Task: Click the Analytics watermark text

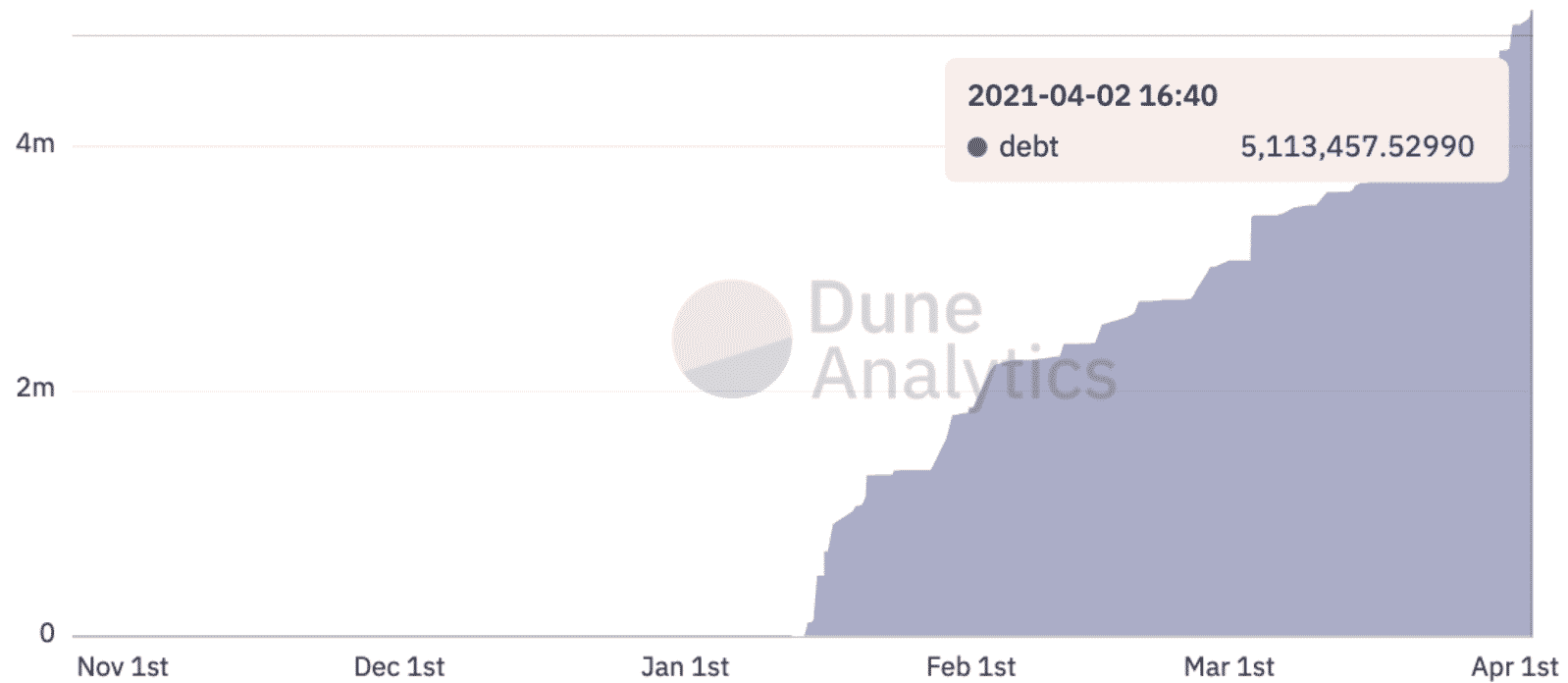Action: click(964, 375)
